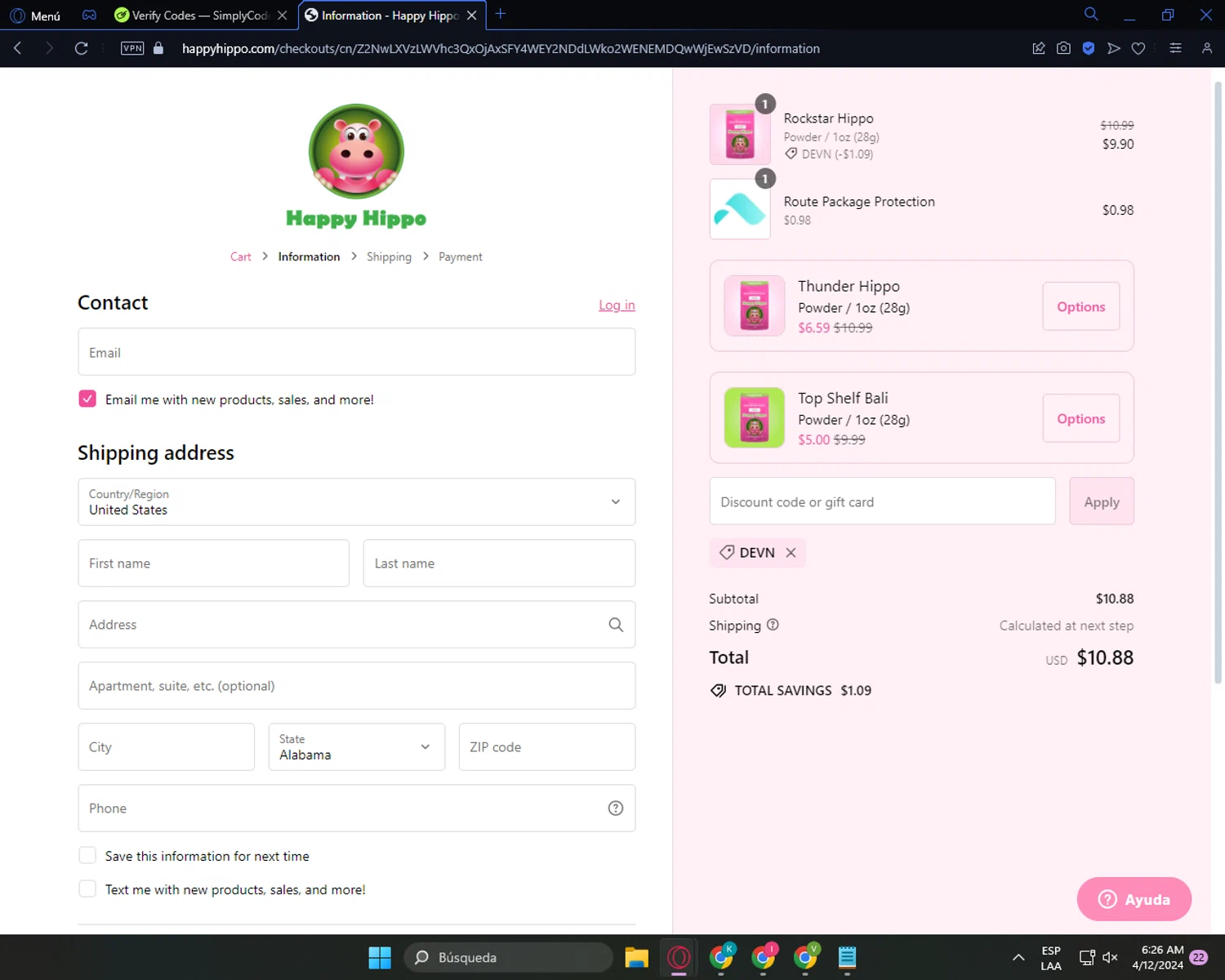Close the Information - Happy Hippo tab
The width and height of the screenshot is (1225, 980).
(x=472, y=16)
